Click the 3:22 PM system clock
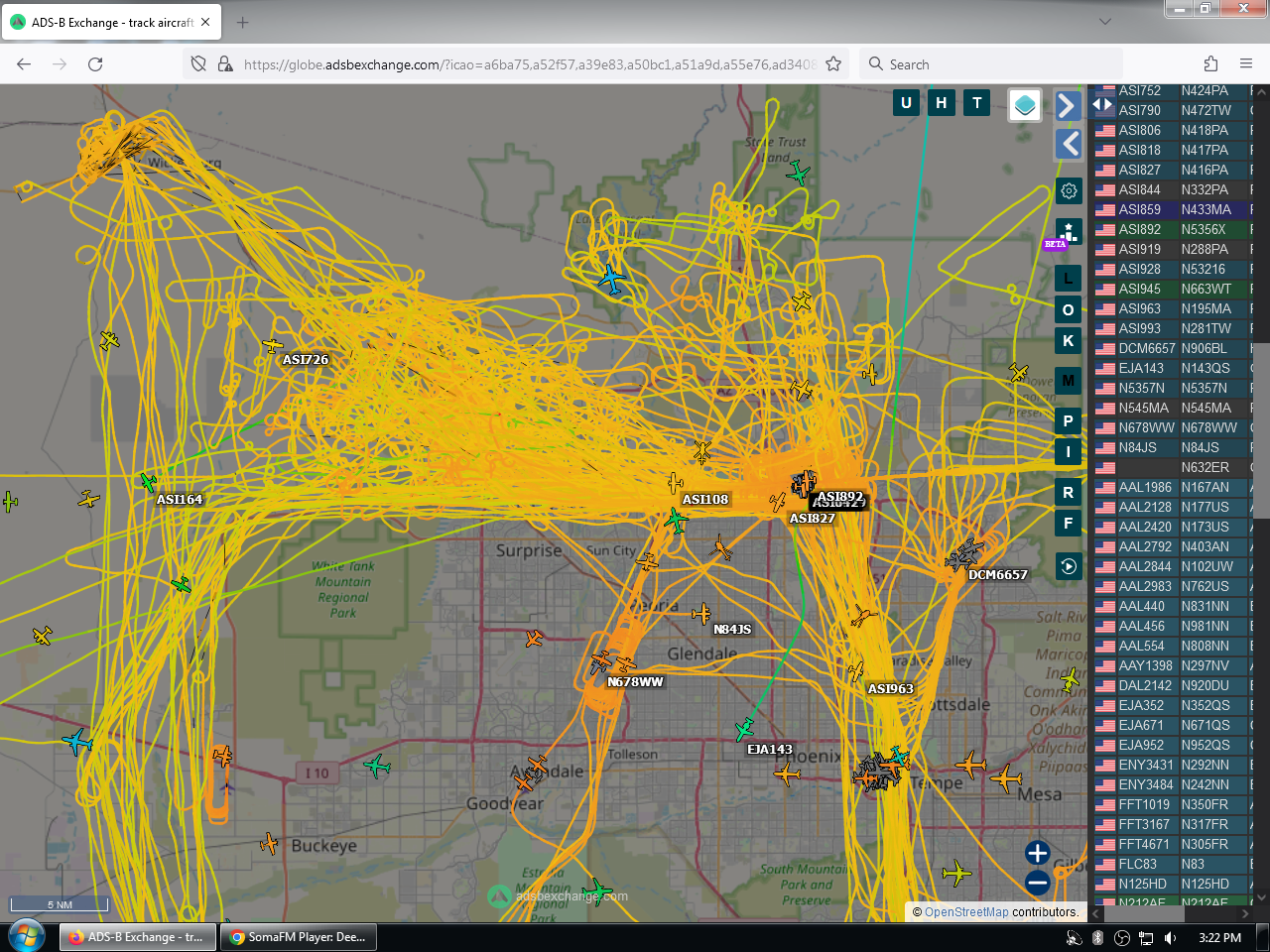1270x952 pixels. click(1219, 937)
